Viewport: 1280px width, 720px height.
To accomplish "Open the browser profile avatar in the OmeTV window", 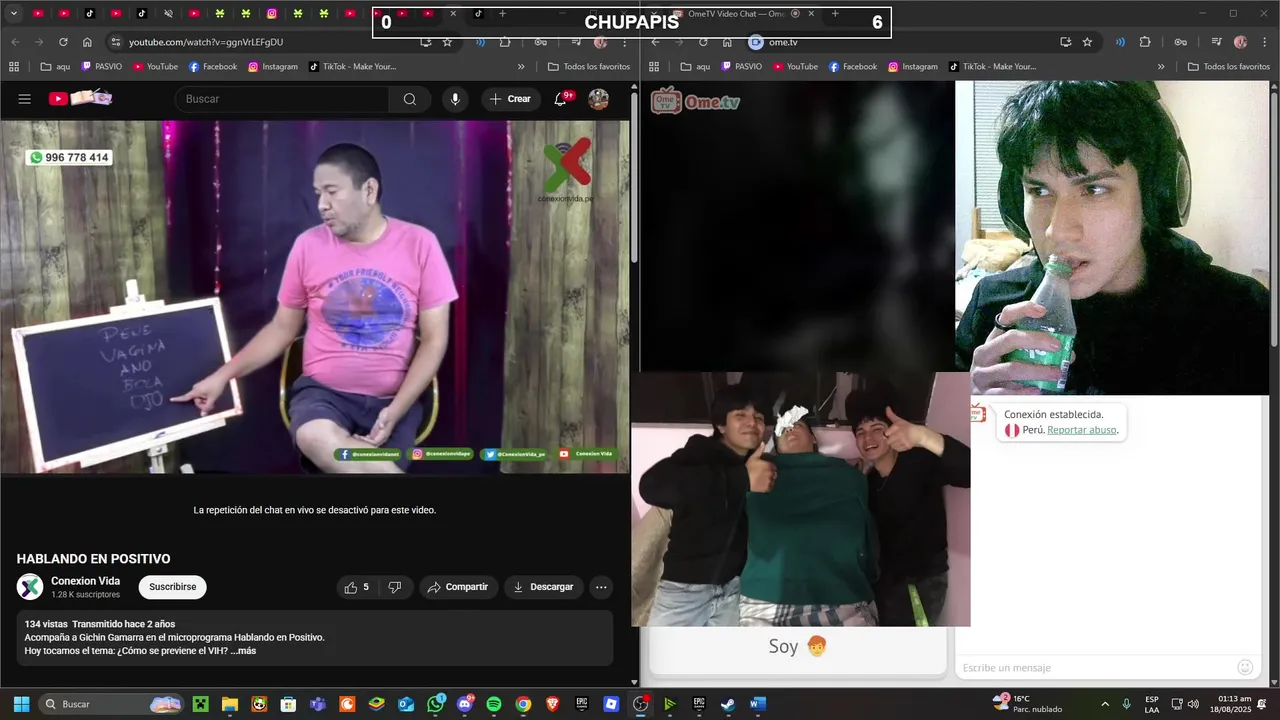I will point(1240,42).
